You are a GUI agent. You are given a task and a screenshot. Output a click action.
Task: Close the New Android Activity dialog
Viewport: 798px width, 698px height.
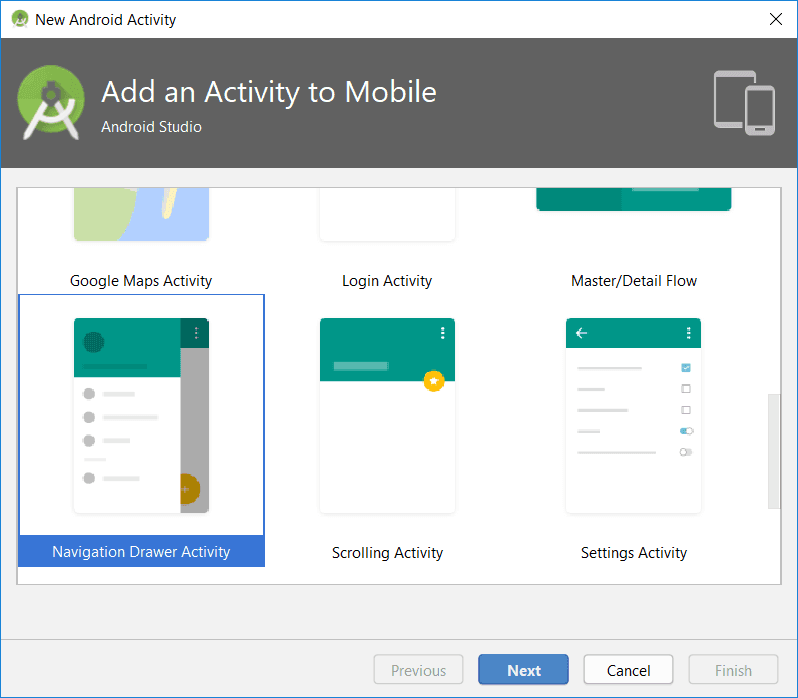[x=775, y=19]
